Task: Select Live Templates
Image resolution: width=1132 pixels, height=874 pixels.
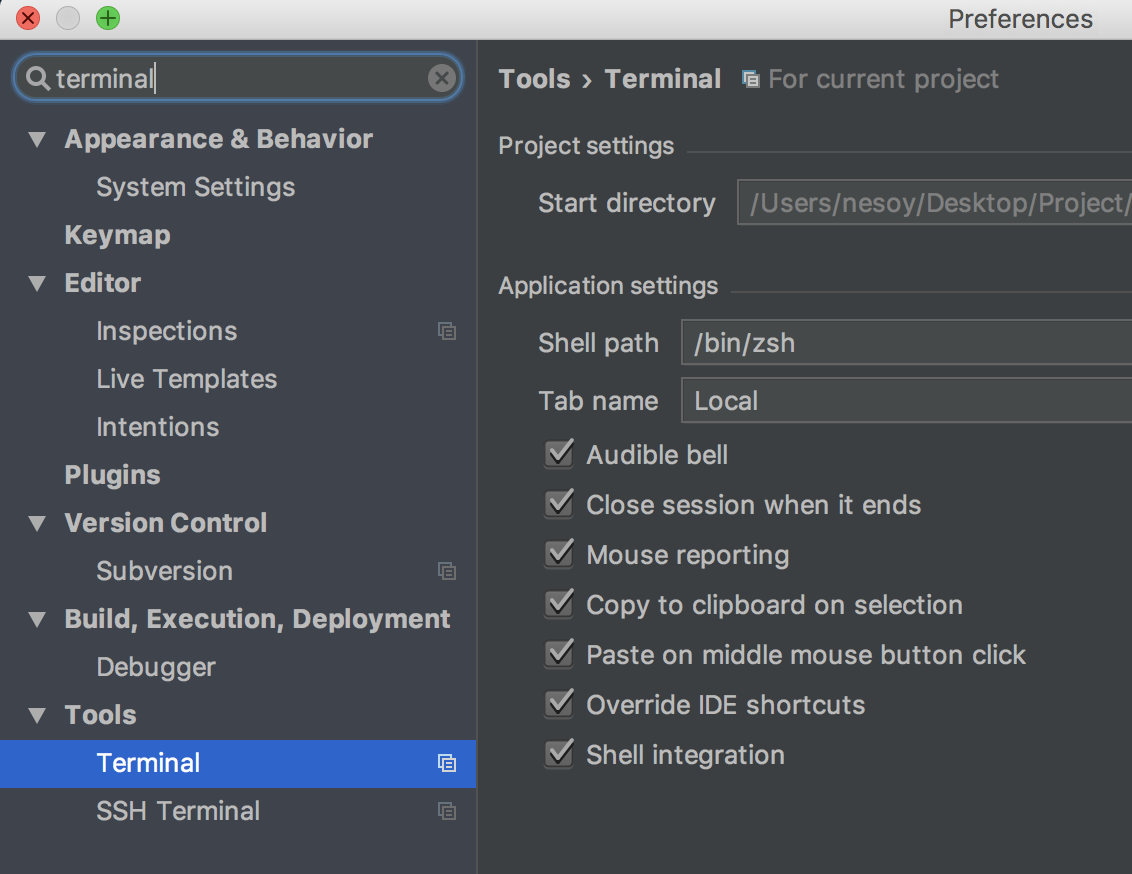Action: click(187, 379)
